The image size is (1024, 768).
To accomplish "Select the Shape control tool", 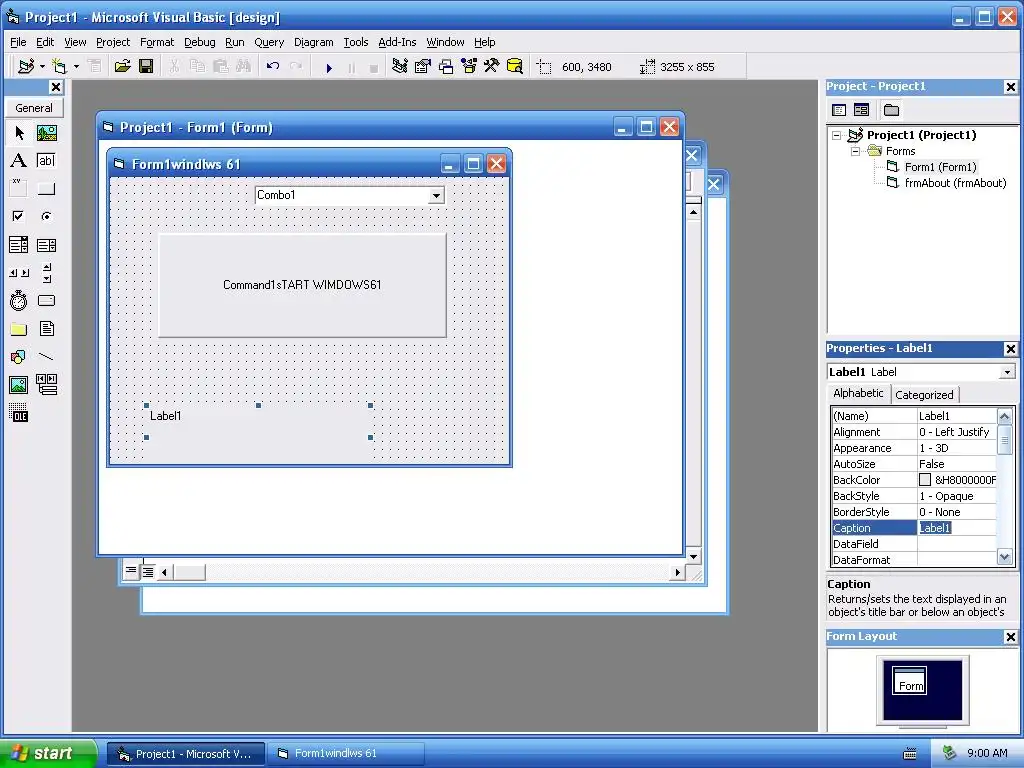I will 19,357.
